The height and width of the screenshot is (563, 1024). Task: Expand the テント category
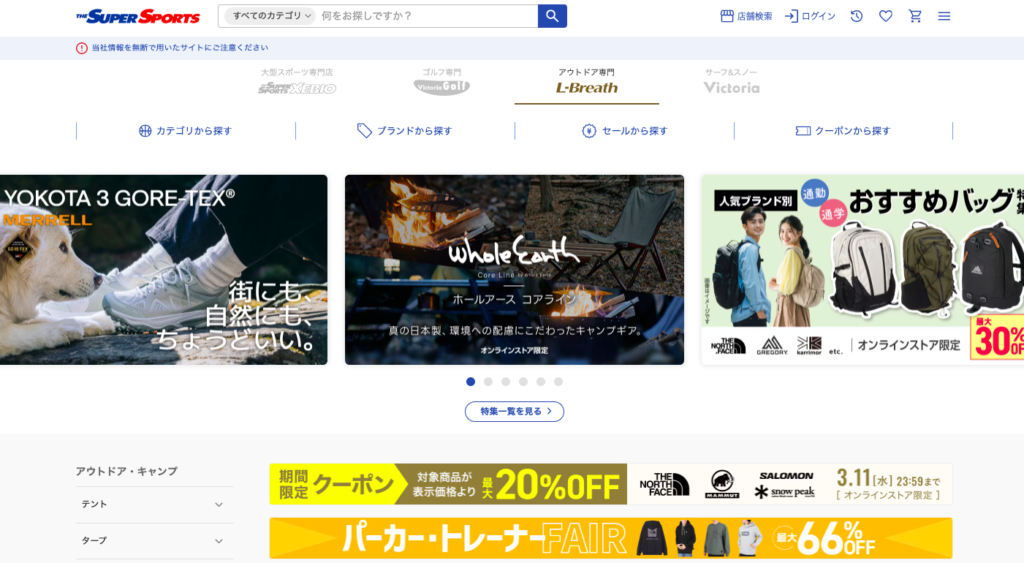(x=154, y=504)
